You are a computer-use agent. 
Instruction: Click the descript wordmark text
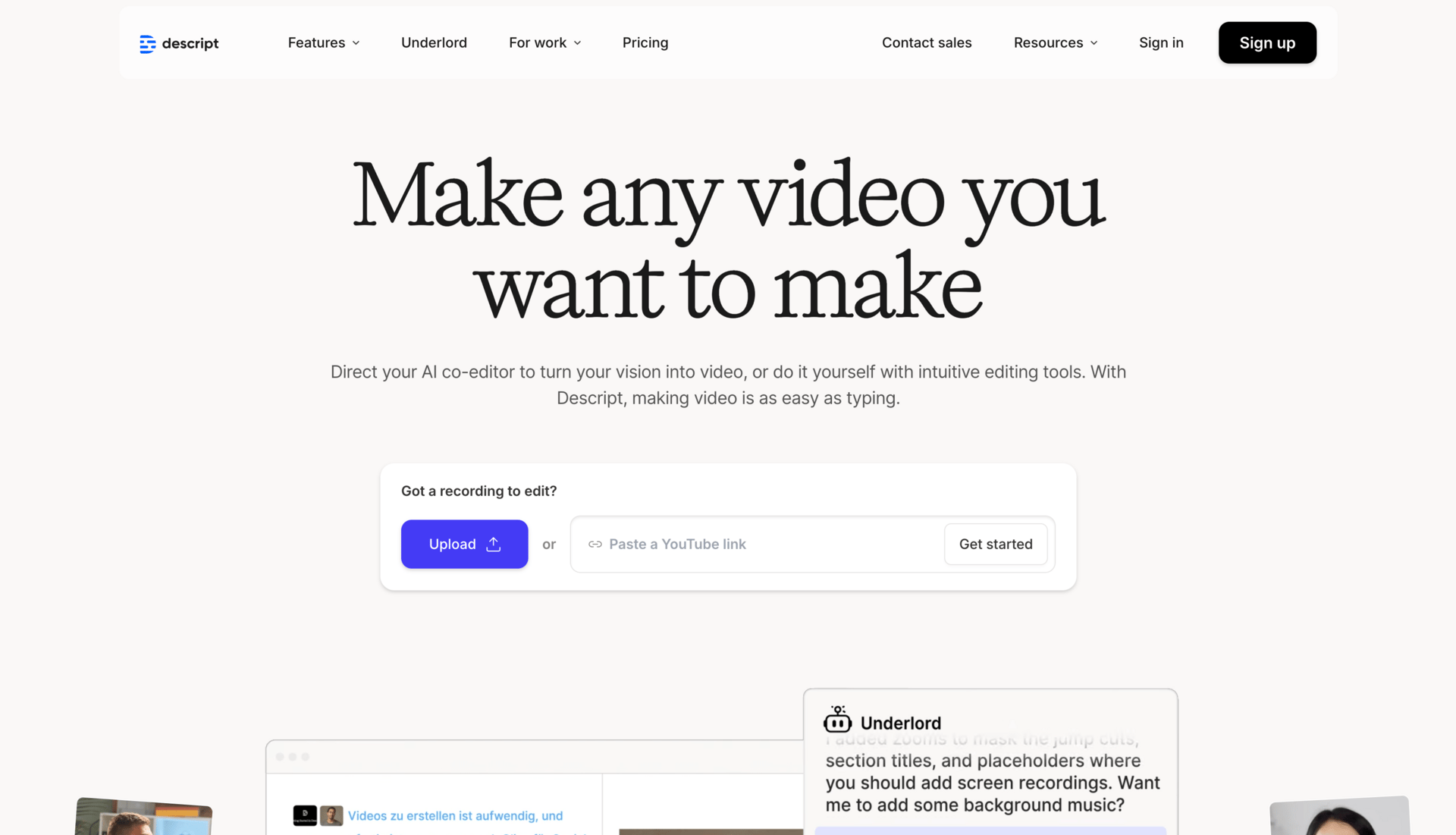pyautogui.click(x=190, y=44)
